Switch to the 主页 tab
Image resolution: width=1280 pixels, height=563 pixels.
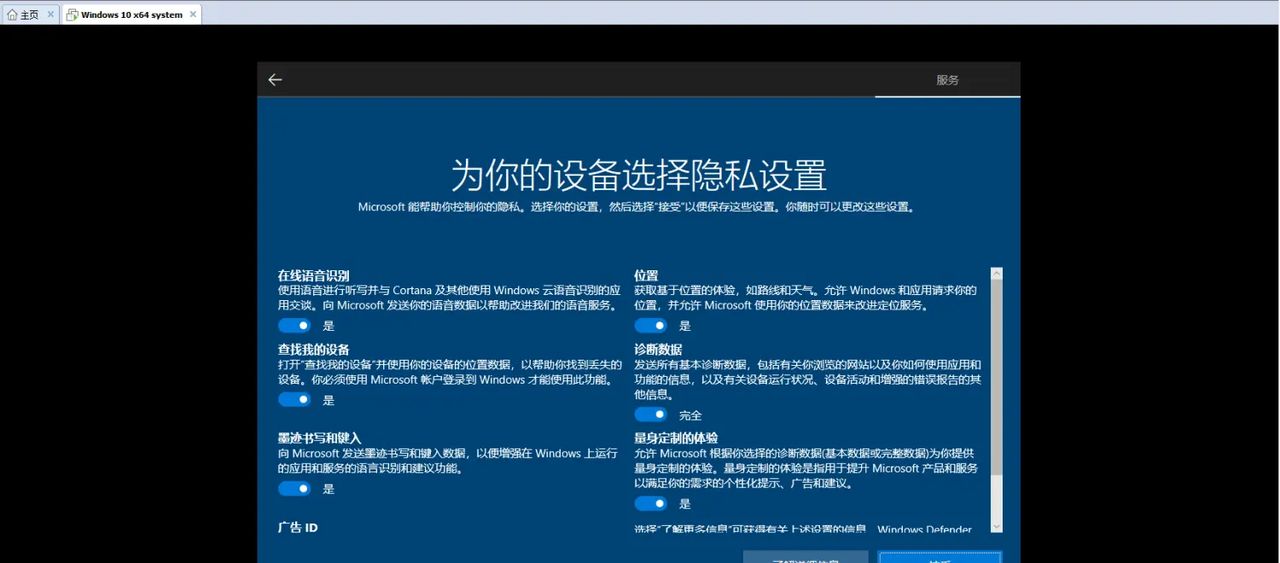coord(29,15)
